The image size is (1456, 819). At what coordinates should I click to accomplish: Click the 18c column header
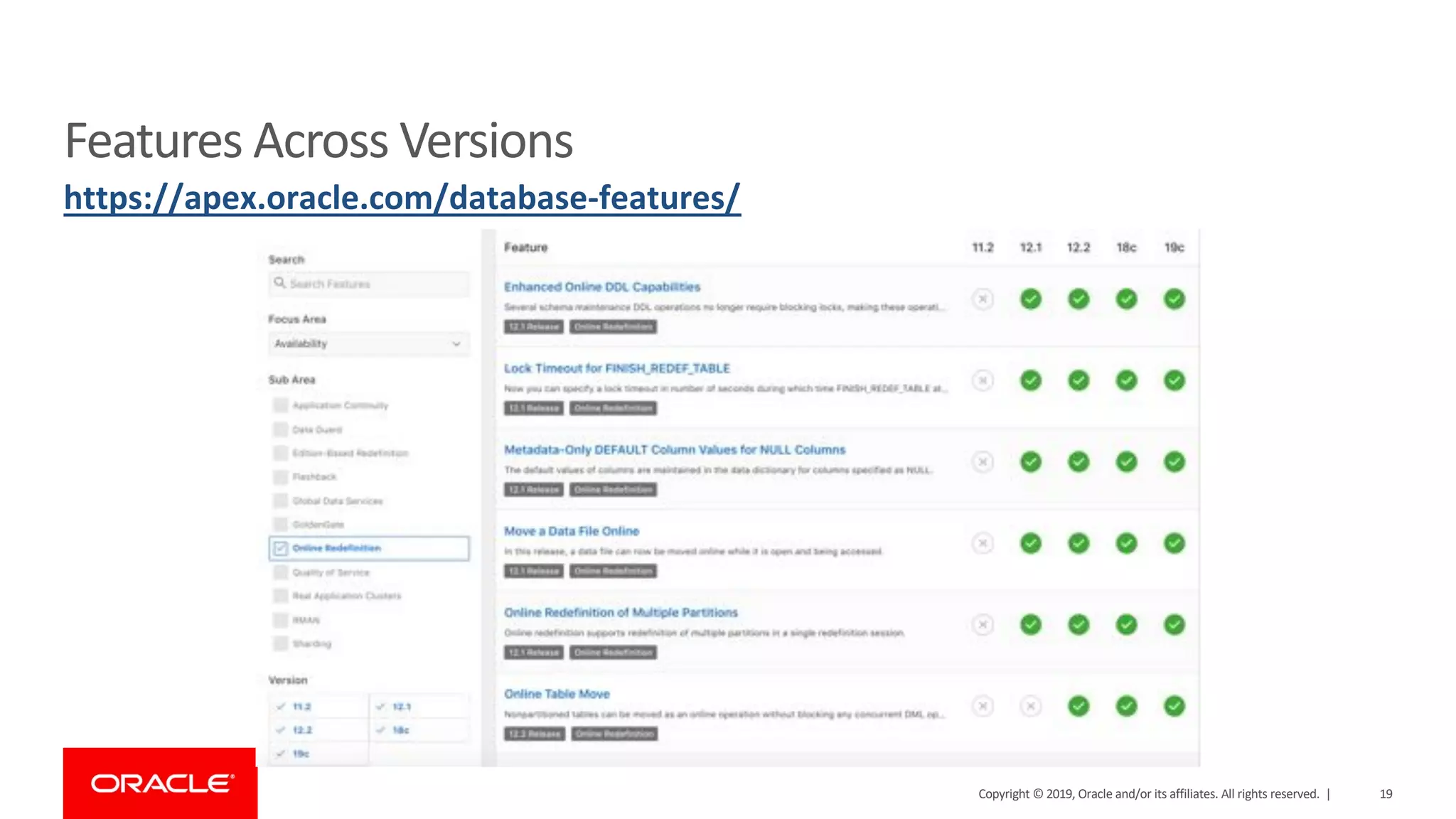click(1126, 247)
